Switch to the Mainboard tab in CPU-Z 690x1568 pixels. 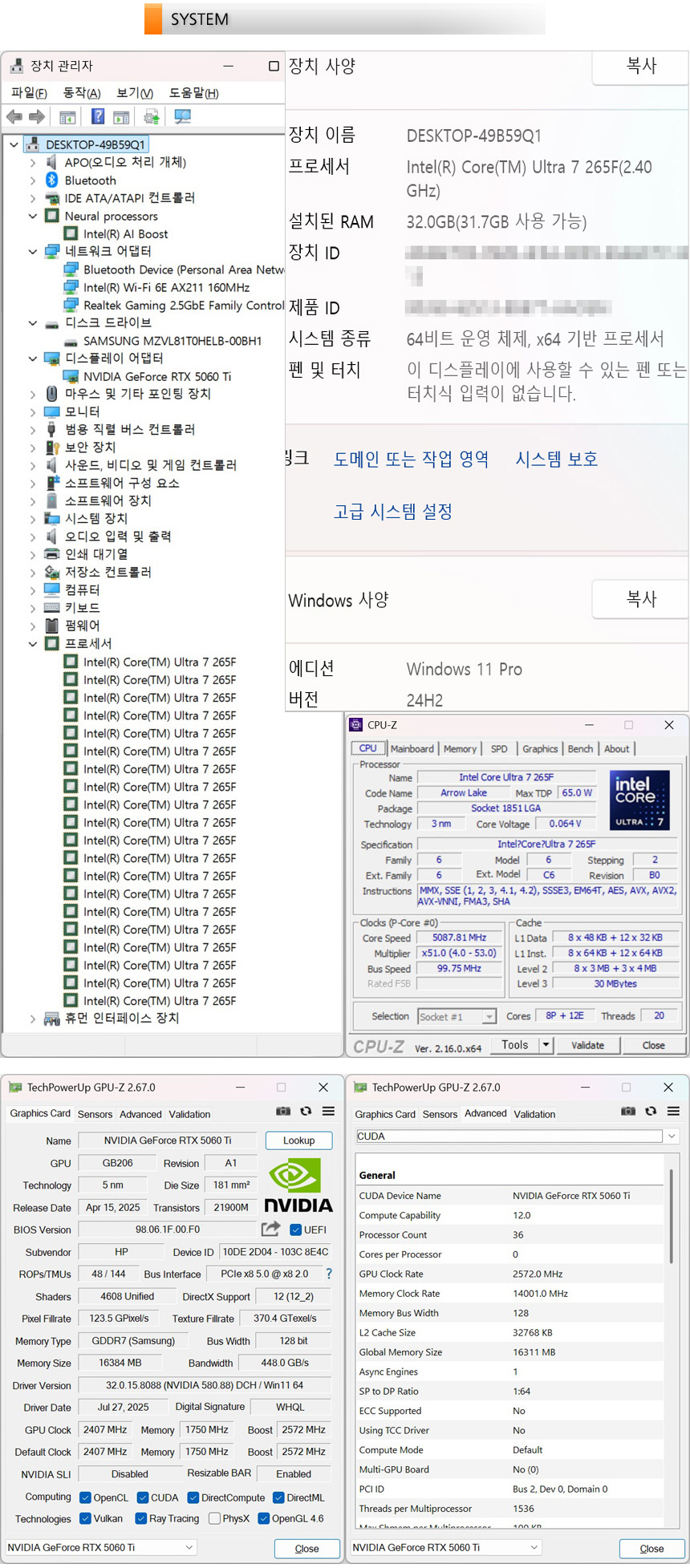point(412,748)
